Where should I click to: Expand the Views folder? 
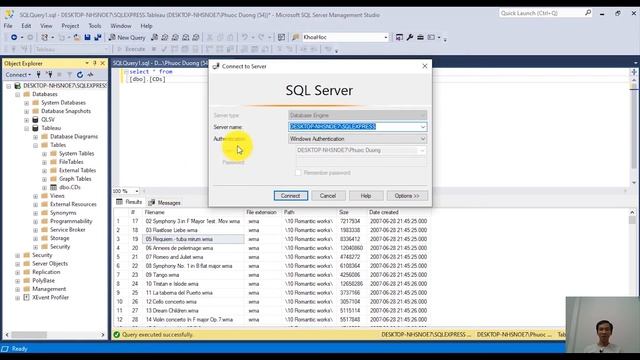tap(36, 196)
